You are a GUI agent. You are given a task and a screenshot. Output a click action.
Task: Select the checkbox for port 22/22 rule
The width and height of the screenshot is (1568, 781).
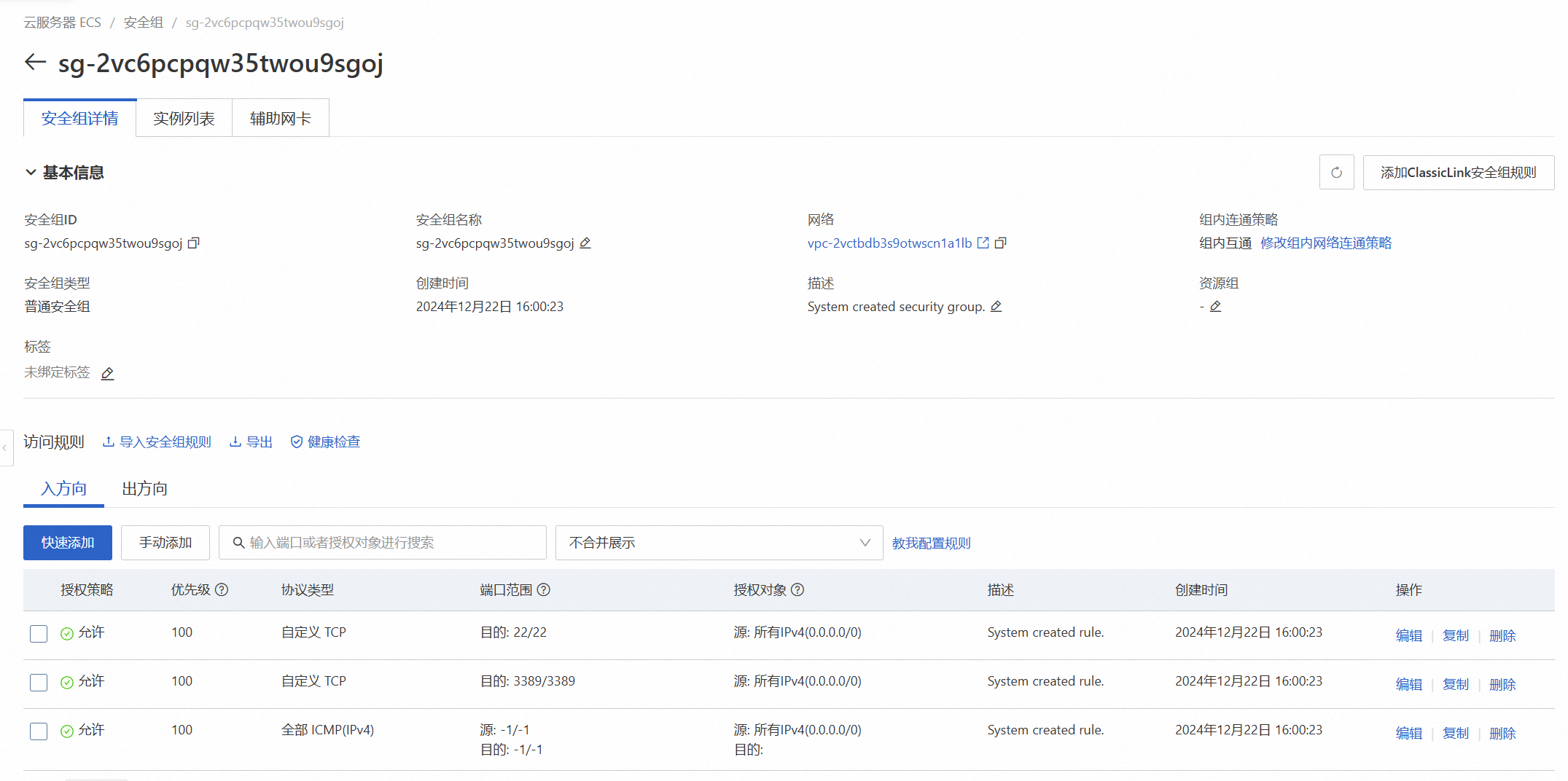pos(39,634)
